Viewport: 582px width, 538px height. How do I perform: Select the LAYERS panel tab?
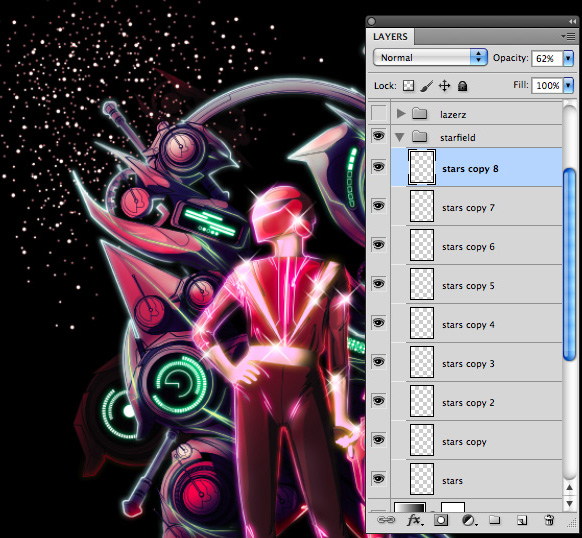[390, 37]
